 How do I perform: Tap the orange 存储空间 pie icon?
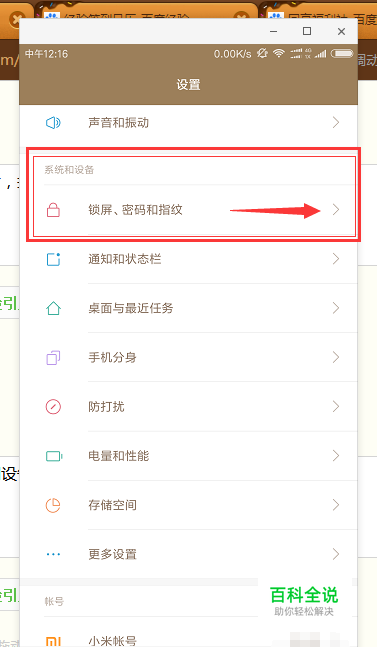point(53,505)
